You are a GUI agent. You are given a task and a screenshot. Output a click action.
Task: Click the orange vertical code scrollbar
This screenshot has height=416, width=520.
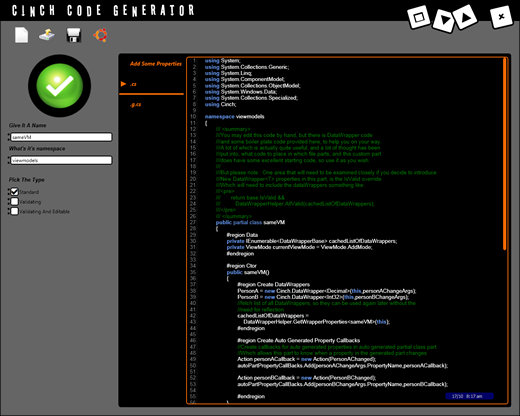click(x=505, y=153)
